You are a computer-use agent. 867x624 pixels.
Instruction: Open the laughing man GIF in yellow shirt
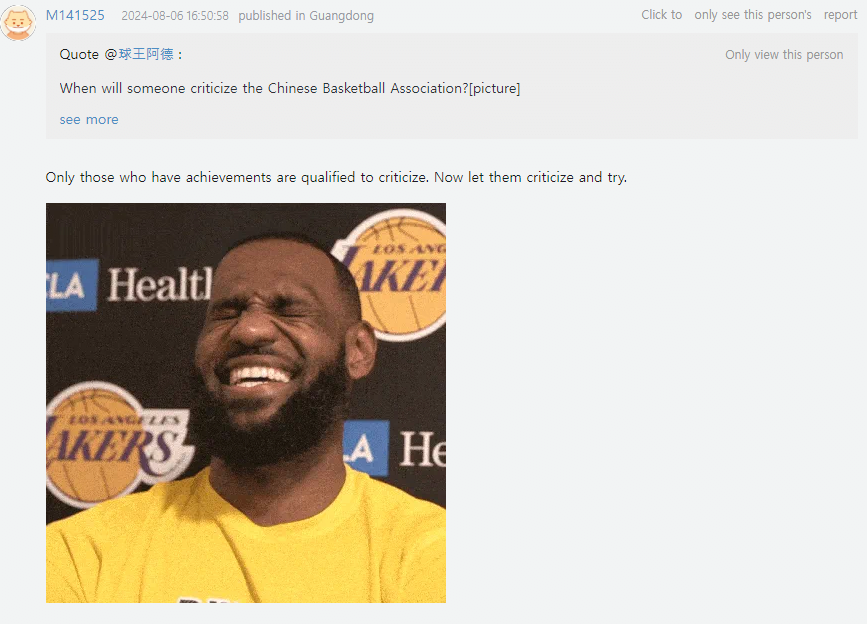(246, 403)
